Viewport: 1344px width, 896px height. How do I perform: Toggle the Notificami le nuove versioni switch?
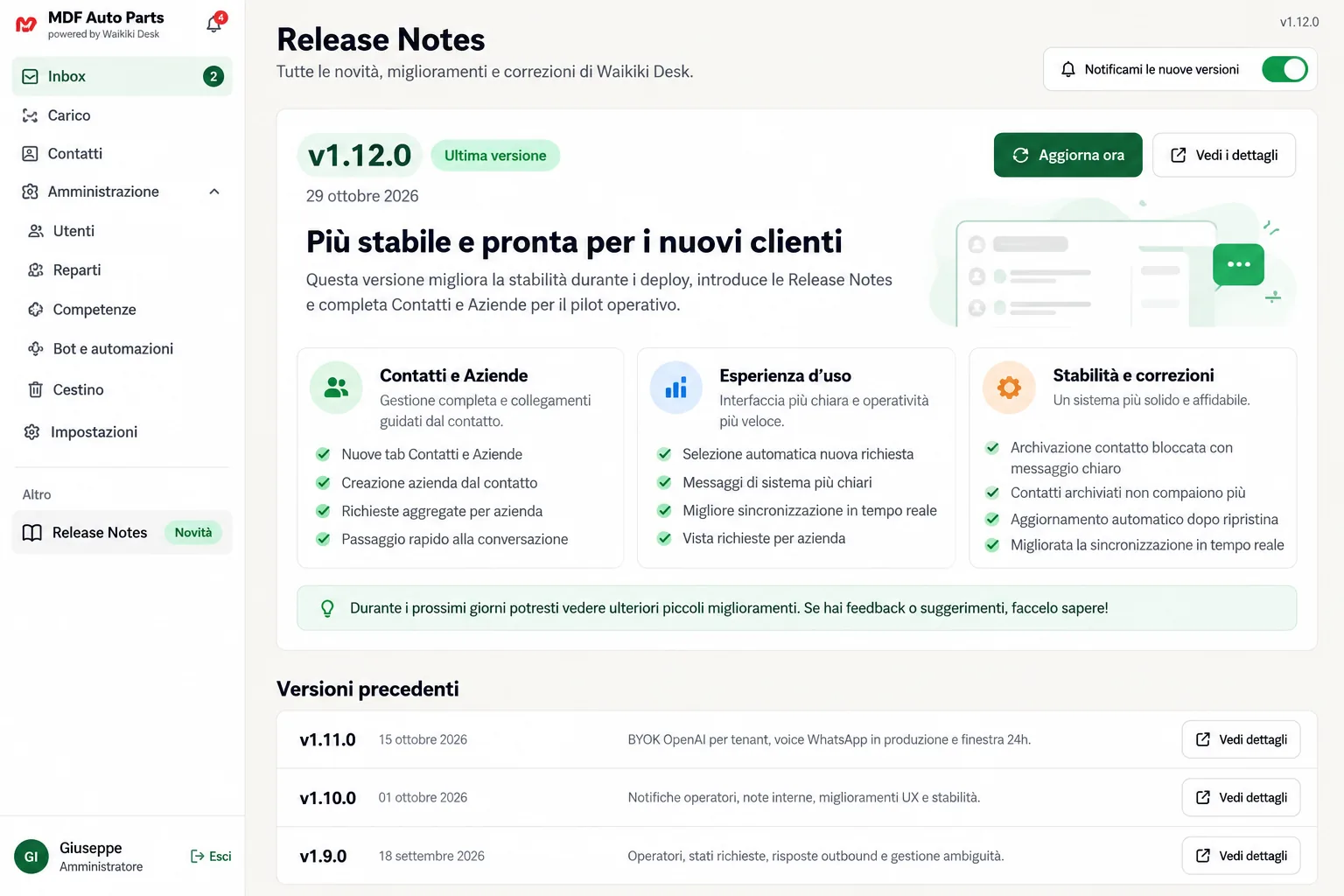(x=1284, y=69)
